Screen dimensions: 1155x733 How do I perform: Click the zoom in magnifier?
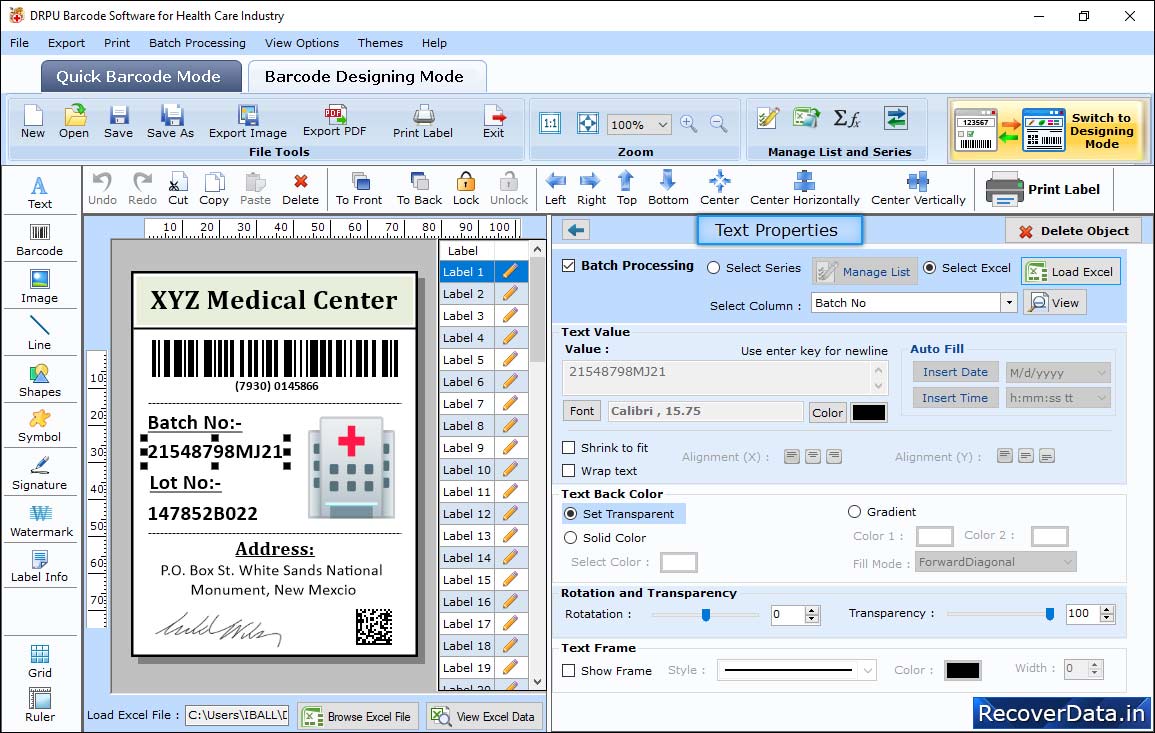click(689, 124)
